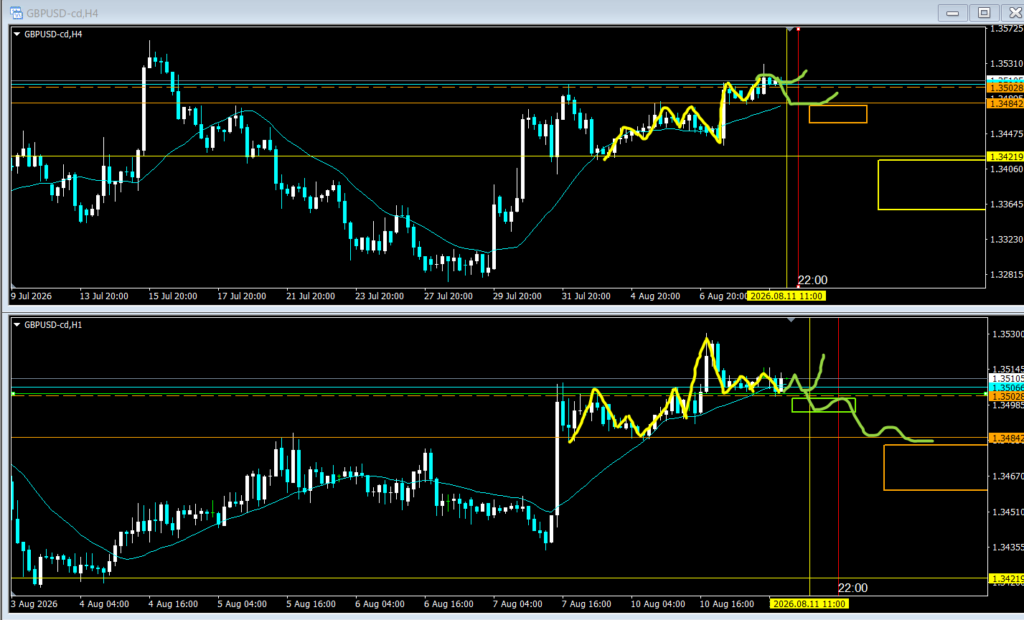Click the chart shift triangle atop H1 chart
The image size is (1024, 620).
pyautogui.click(x=791, y=320)
